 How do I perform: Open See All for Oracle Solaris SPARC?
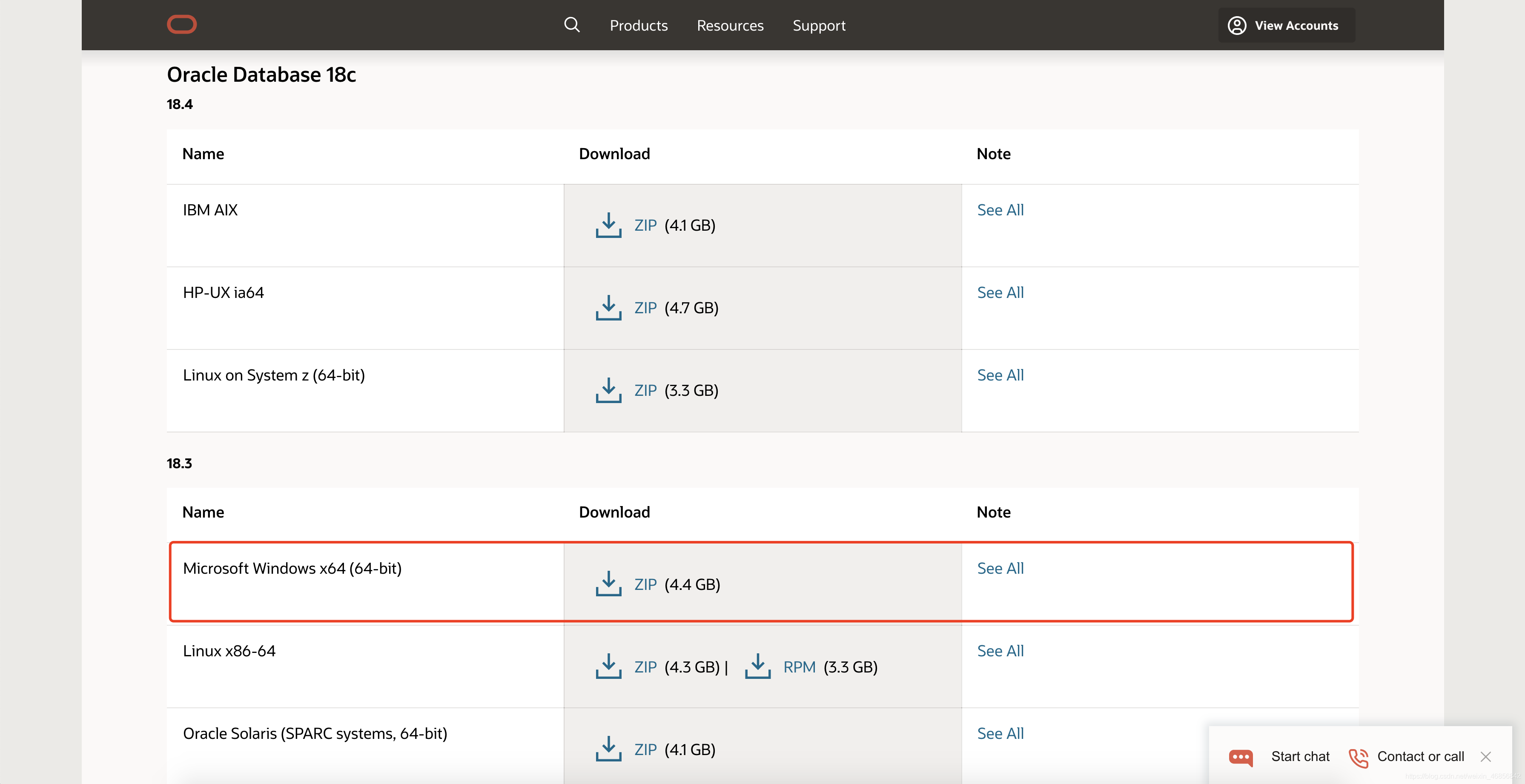(x=1000, y=734)
